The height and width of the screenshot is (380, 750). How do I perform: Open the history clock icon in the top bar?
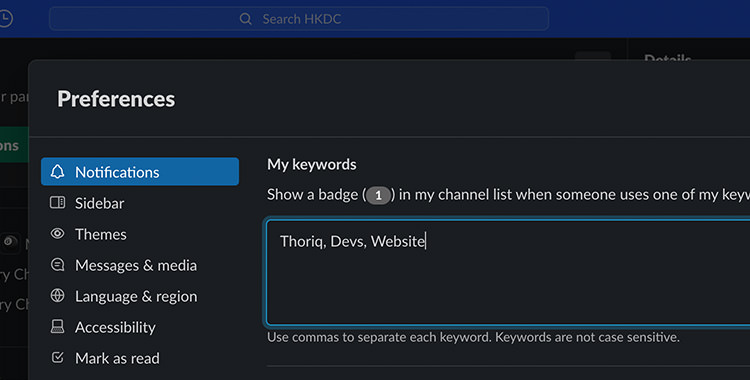[5, 19]
